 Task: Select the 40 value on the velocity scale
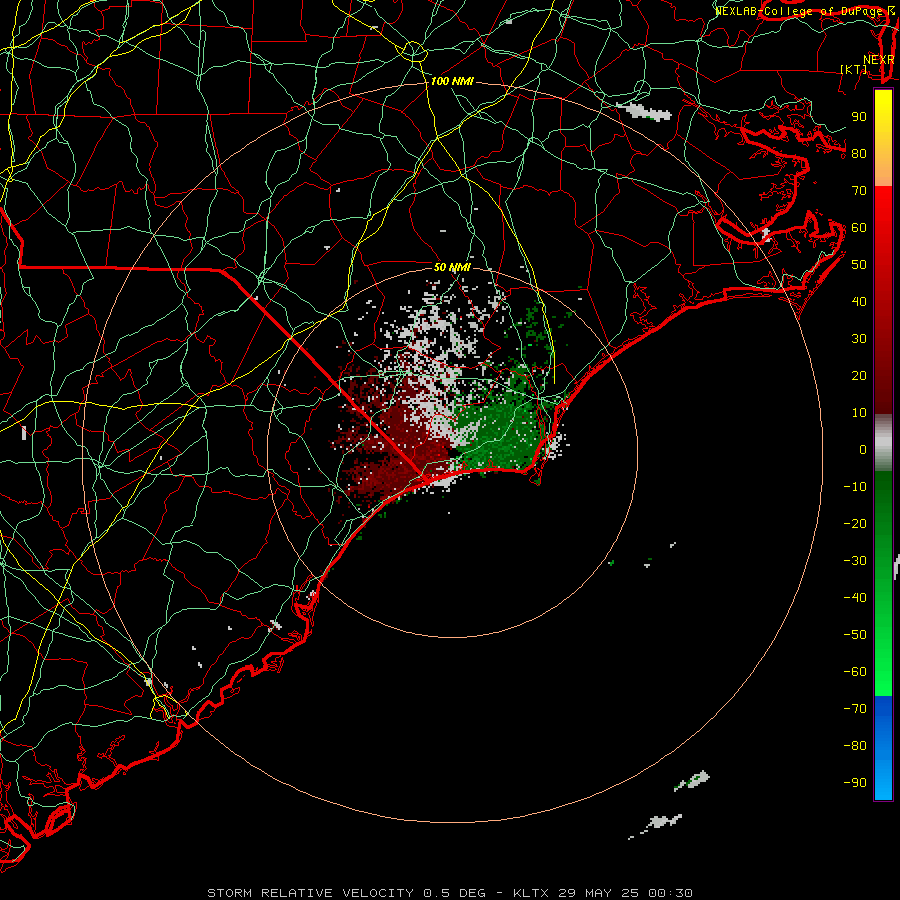(x=859, y=301)
